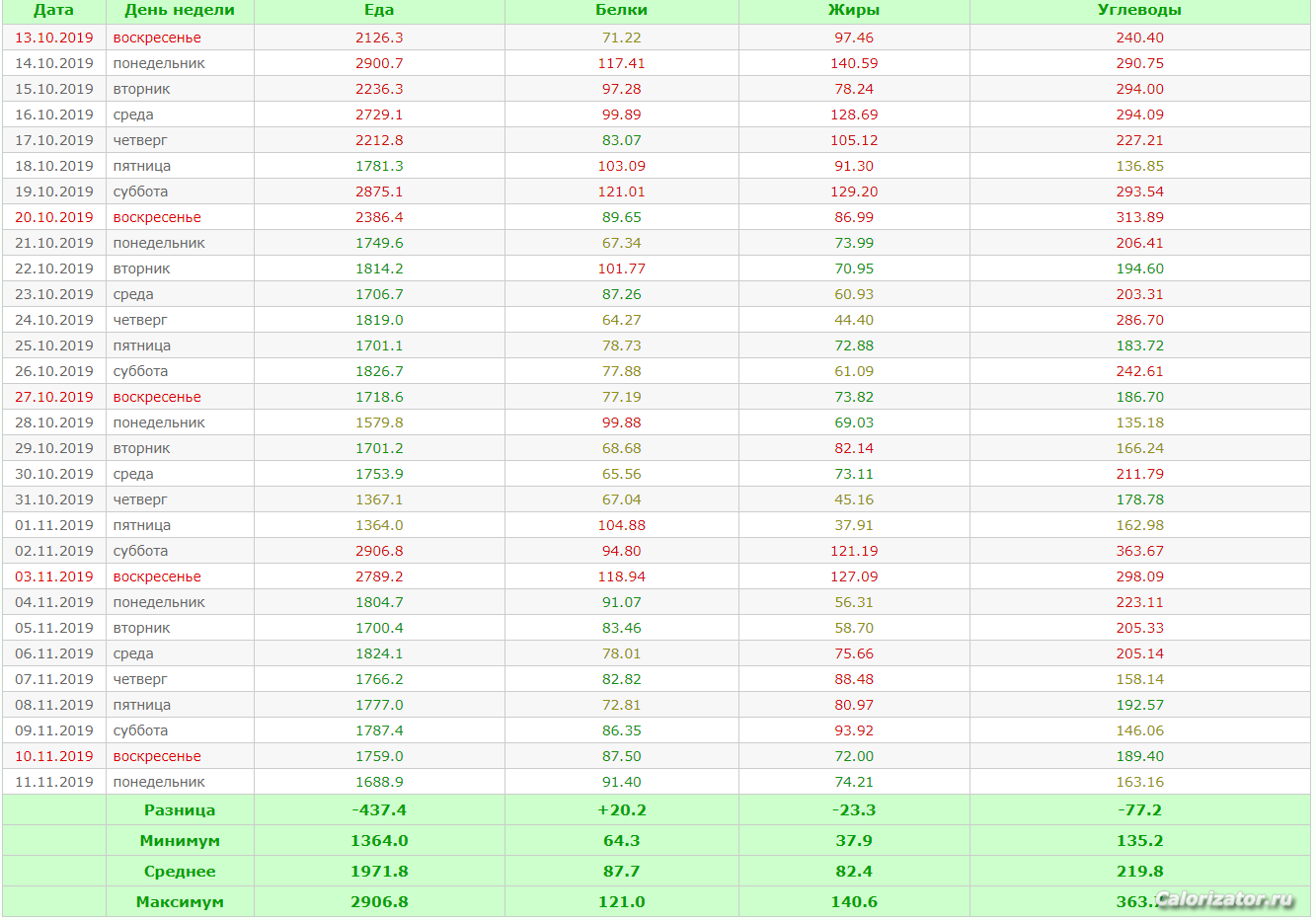
Task: Select the date 13.10.2019
Action: tap(54, 38)
